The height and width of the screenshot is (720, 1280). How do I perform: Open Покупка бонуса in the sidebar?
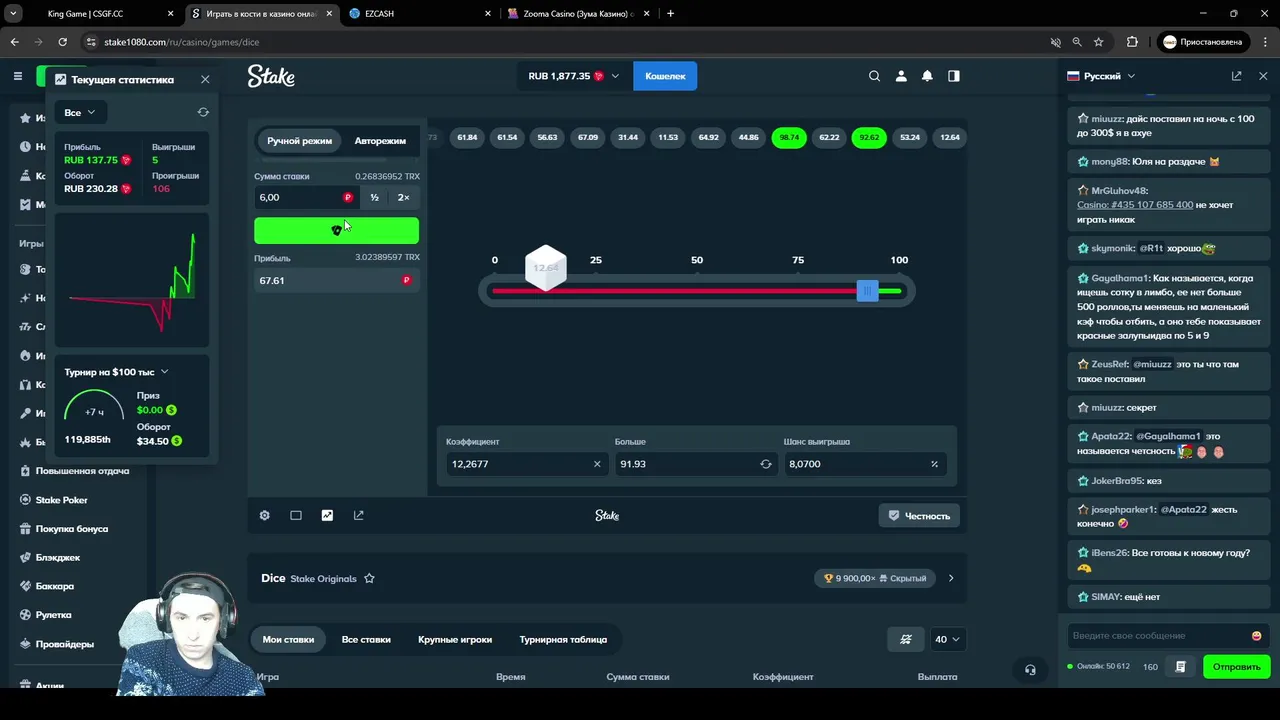click(x=72, y=529)
